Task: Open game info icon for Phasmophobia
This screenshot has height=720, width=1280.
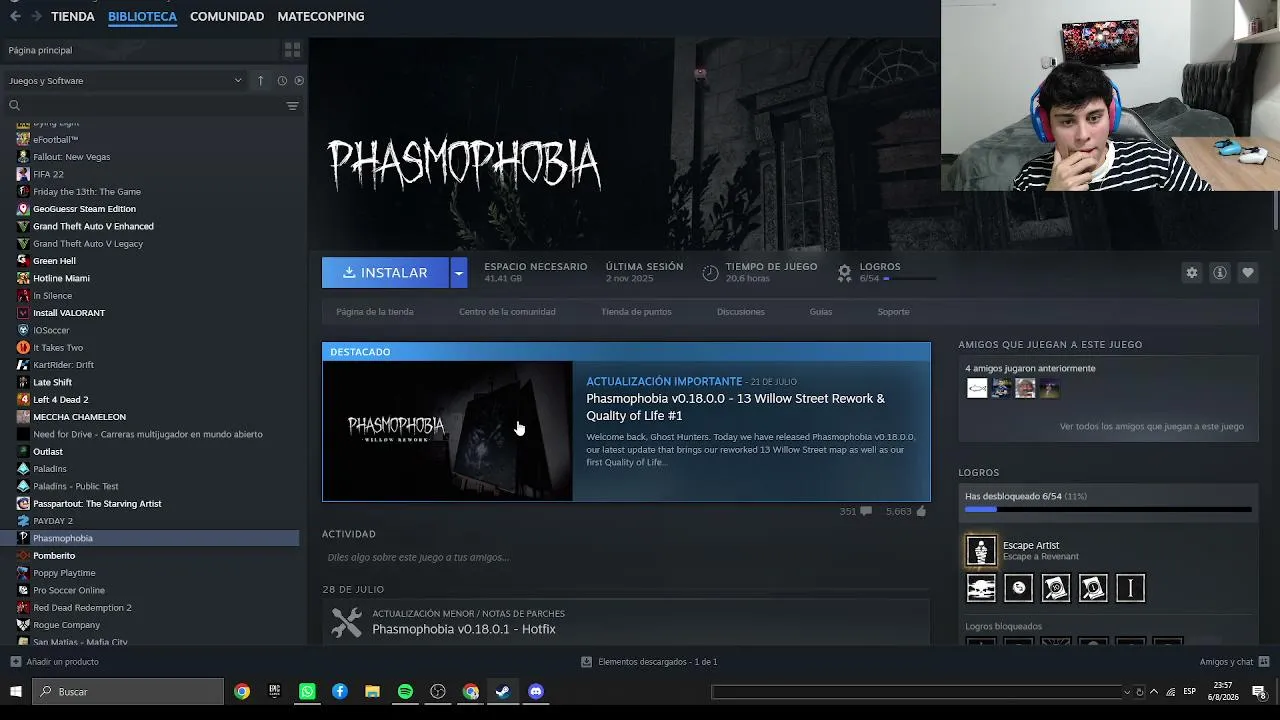Action: tap(1219, 273)
